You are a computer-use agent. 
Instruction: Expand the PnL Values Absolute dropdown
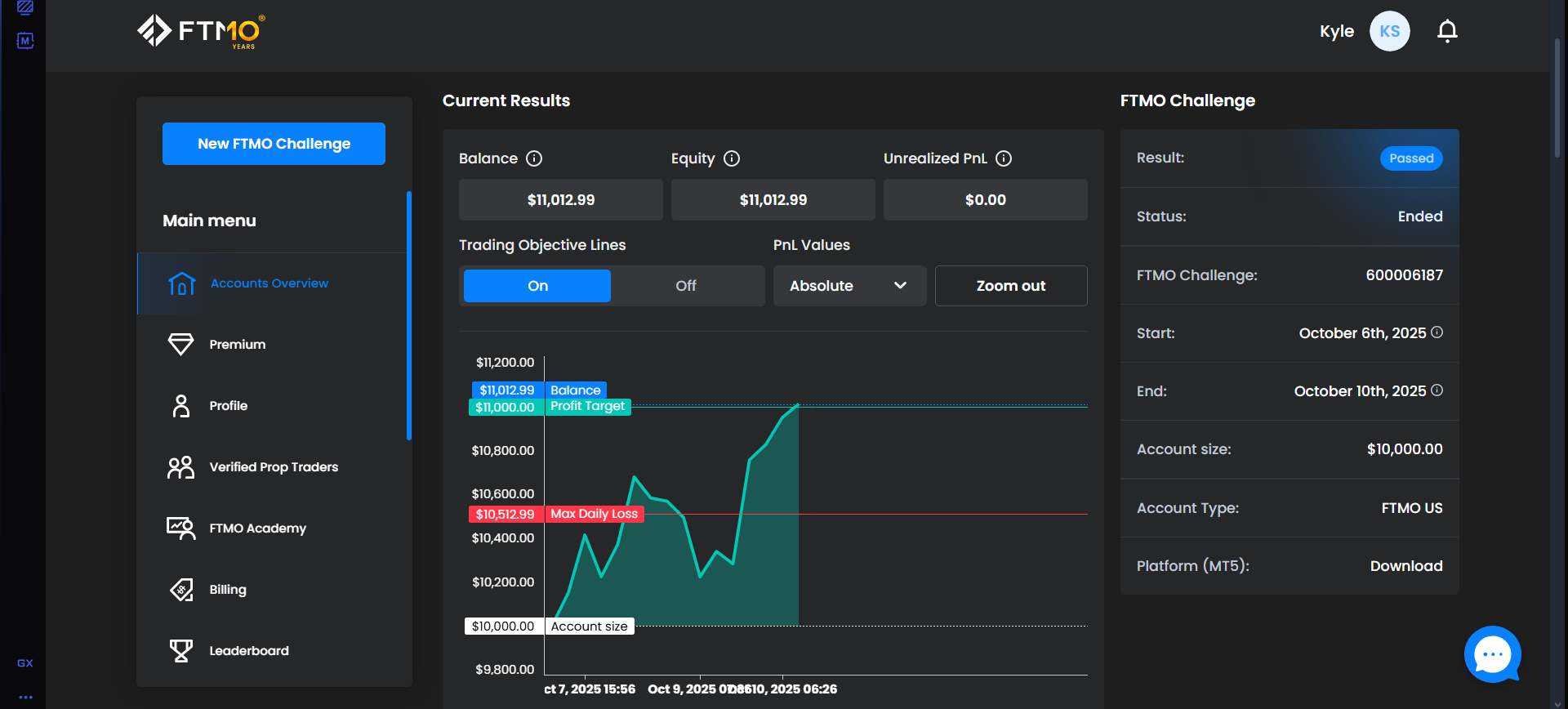pos(849,286)
